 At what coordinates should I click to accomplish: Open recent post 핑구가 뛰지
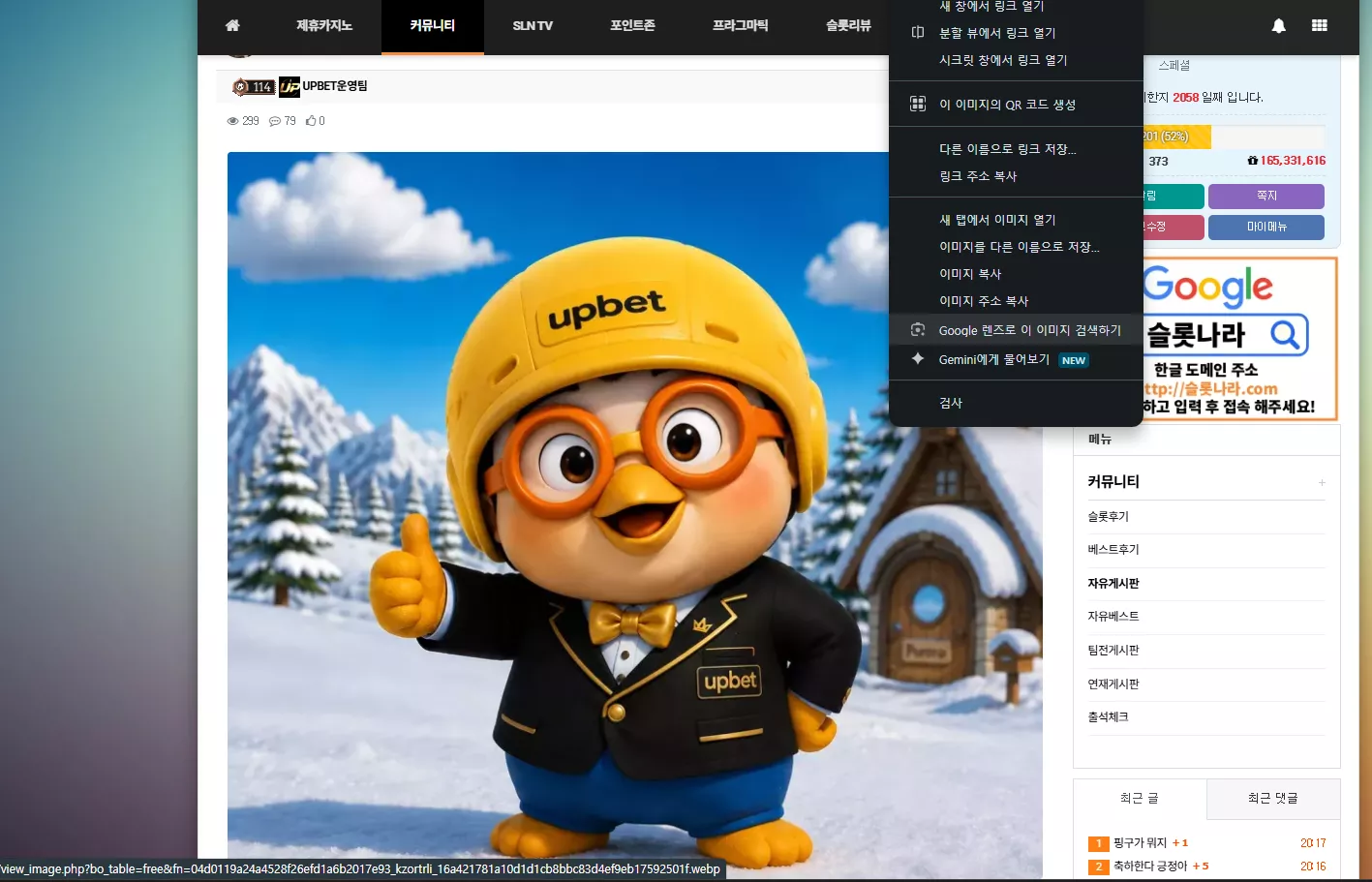[x=1140, y=843]
